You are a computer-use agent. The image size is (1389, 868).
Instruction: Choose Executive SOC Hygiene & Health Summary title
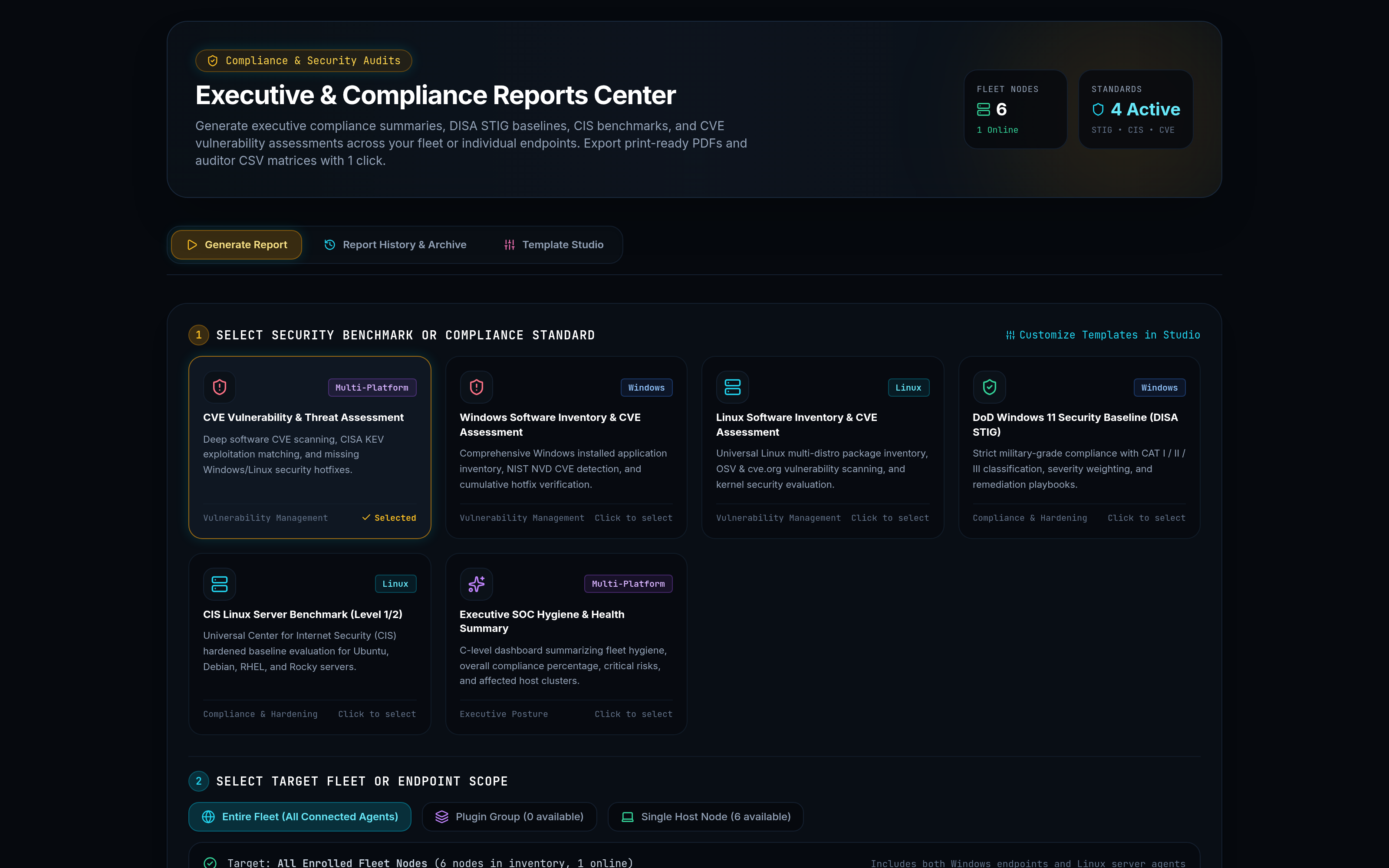tap(542, 621)
